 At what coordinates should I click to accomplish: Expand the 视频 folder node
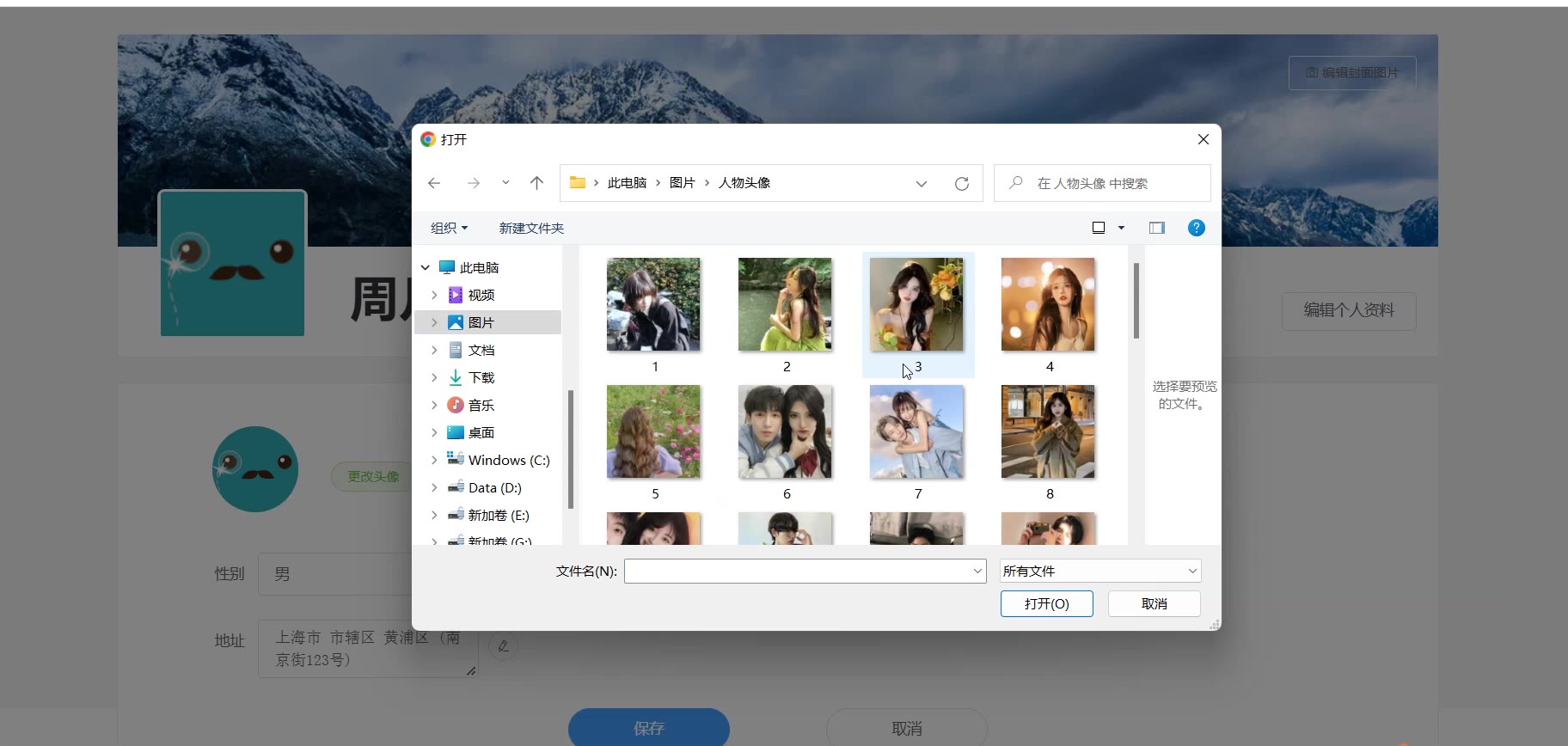pos(434,296)
